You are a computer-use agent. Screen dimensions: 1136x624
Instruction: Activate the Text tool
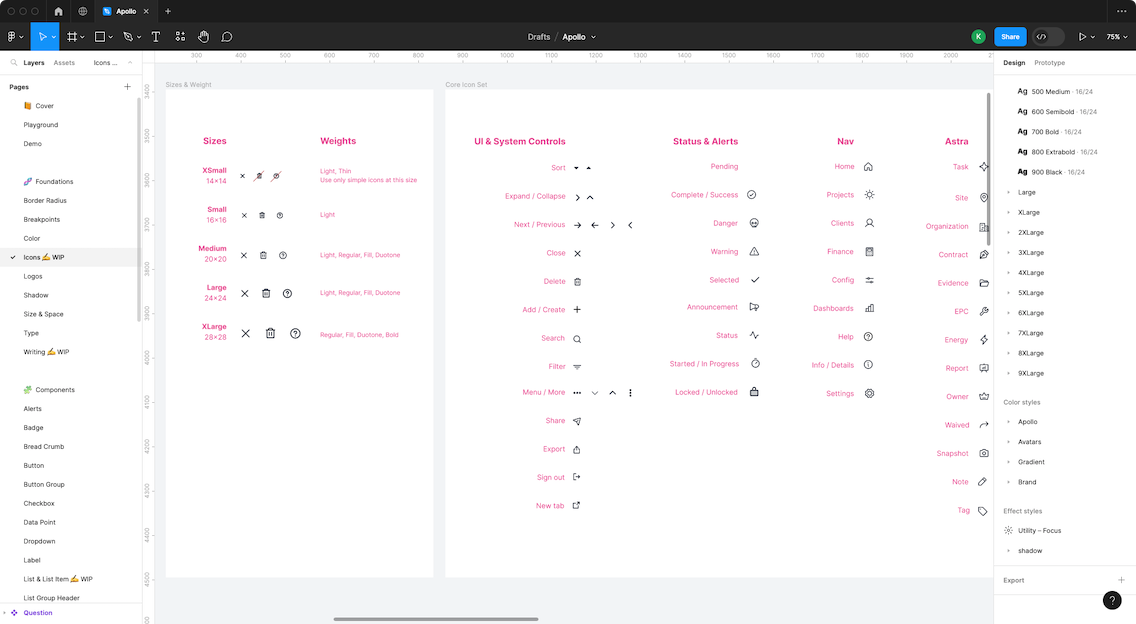coord(156,37)
